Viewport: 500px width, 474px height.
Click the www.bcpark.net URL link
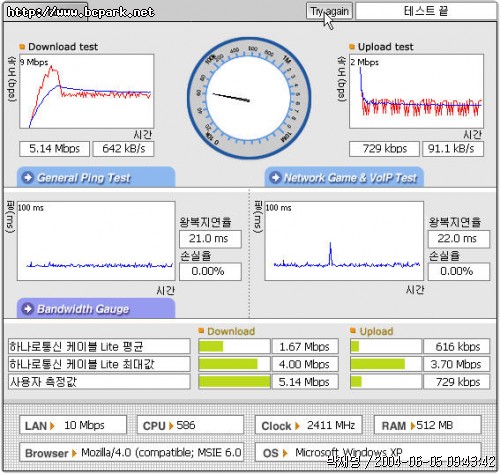[x=80, y=12]
